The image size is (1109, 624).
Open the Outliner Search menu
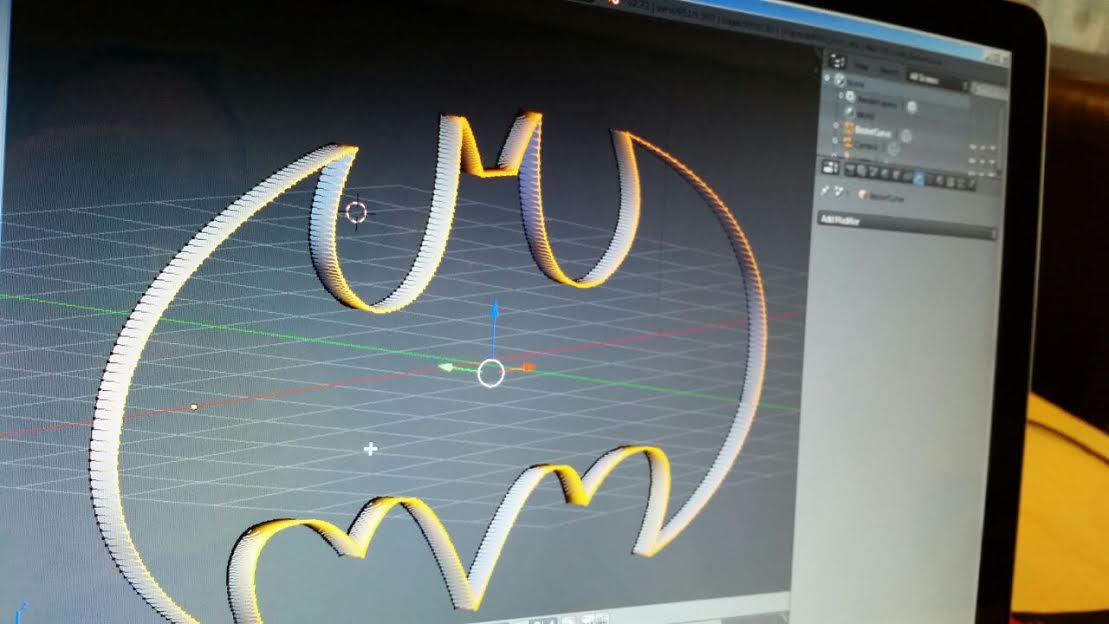tap(889, 71)
